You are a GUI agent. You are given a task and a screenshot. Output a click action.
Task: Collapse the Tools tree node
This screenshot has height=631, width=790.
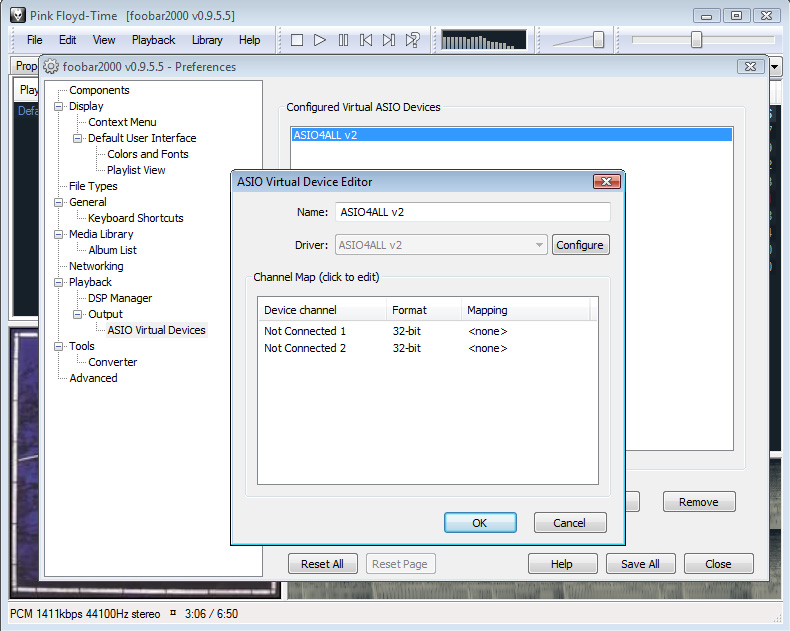pyautogui.click(x=58, y=346)
